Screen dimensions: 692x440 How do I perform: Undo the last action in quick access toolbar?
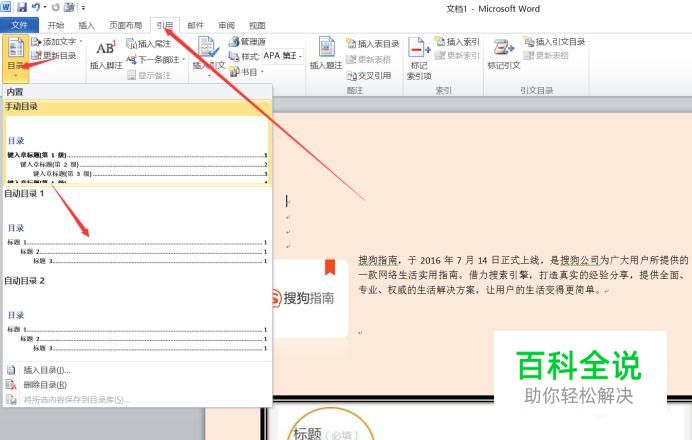tap(36, 7)
